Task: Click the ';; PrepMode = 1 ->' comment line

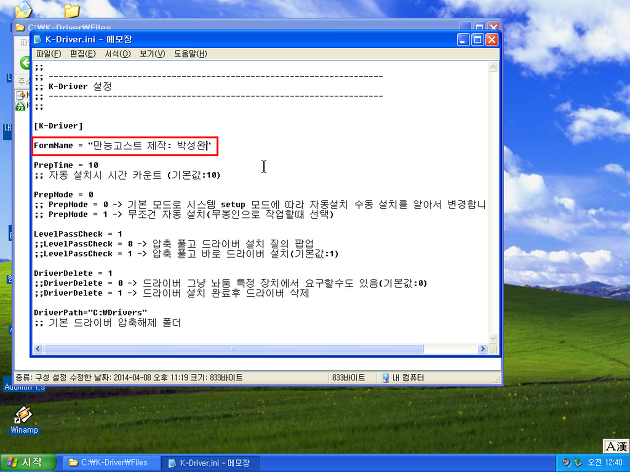Action: [x=184, y=214]
